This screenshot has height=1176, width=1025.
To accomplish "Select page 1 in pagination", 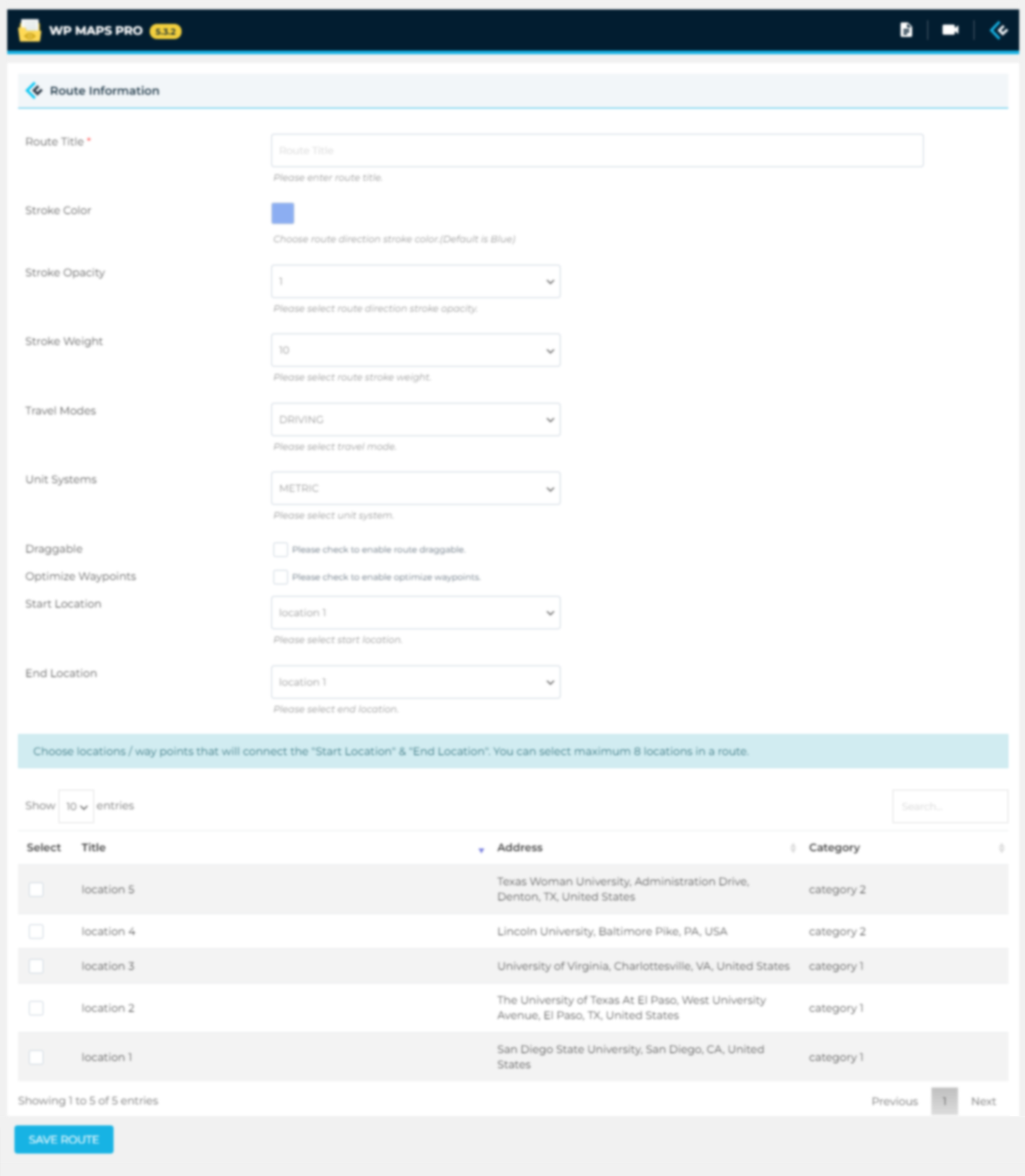I will [x=944, y=1101].
